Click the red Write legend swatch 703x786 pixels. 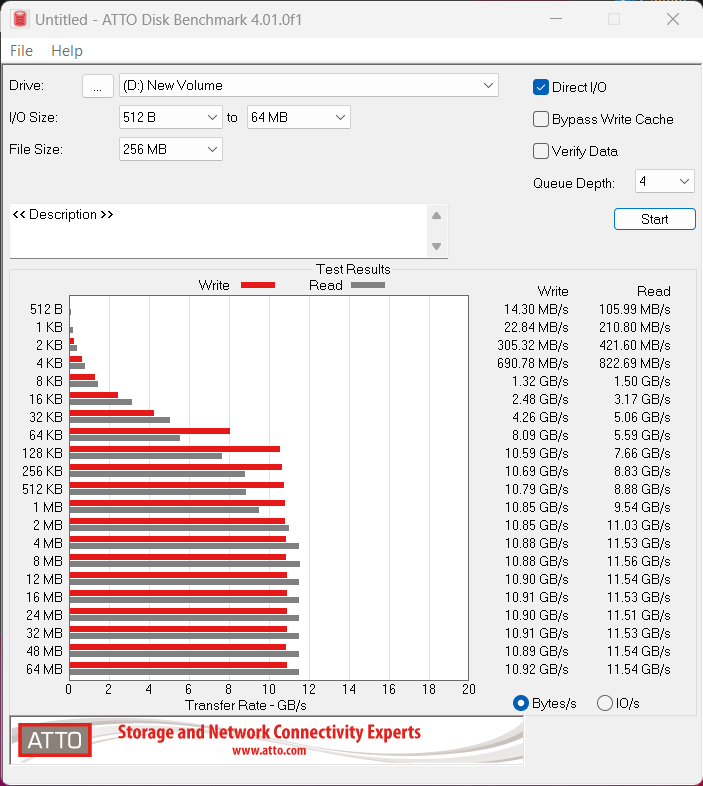257,285
